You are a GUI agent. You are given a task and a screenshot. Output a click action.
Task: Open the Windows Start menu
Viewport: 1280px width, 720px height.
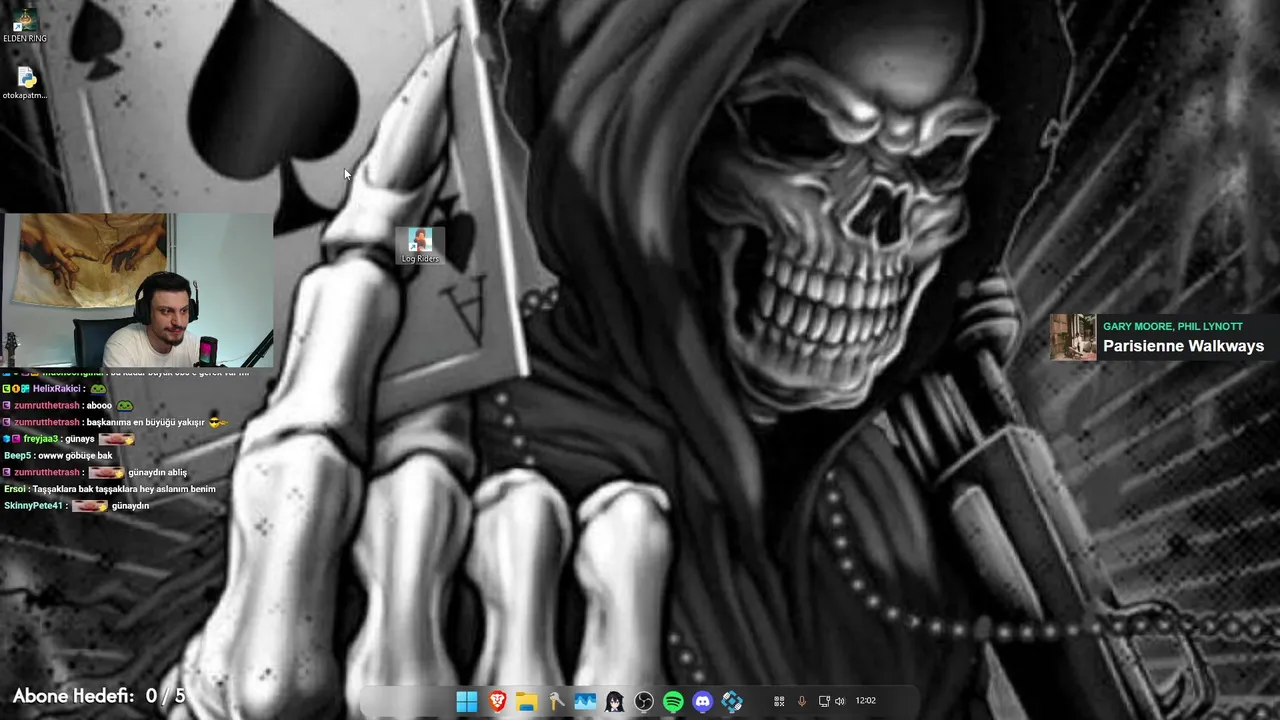[467, 702]
